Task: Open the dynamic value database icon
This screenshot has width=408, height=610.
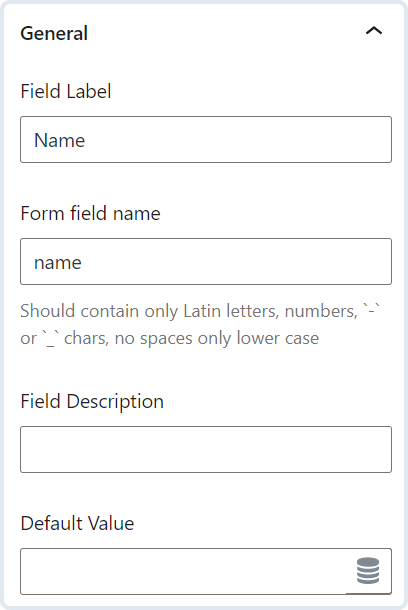Action: point(368,570)
